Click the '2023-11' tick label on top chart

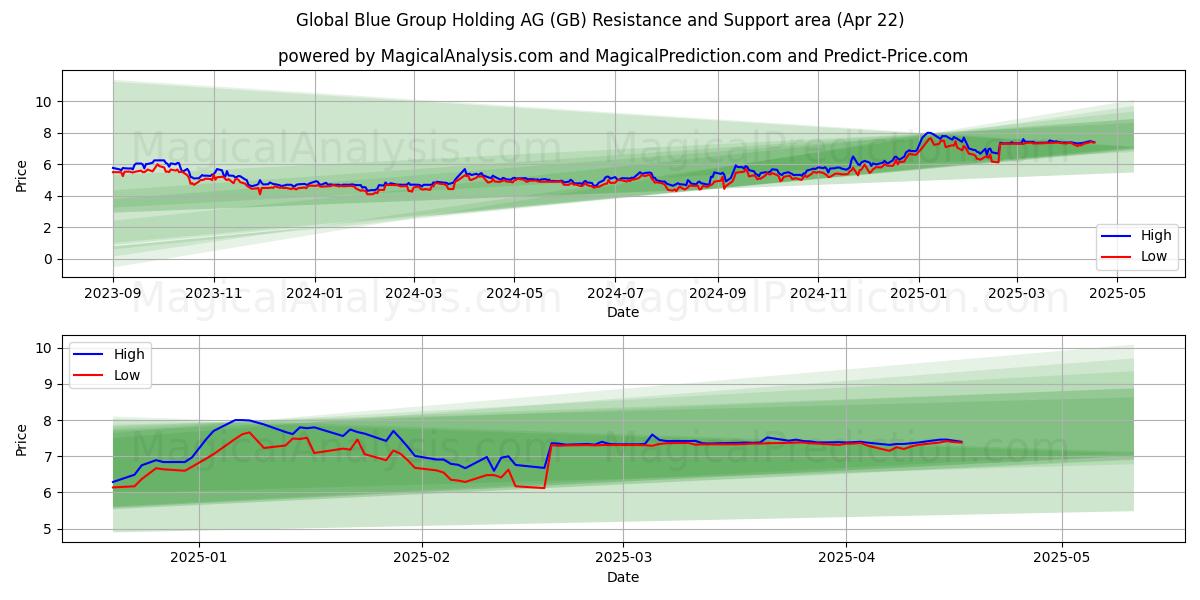coord(214,294)
